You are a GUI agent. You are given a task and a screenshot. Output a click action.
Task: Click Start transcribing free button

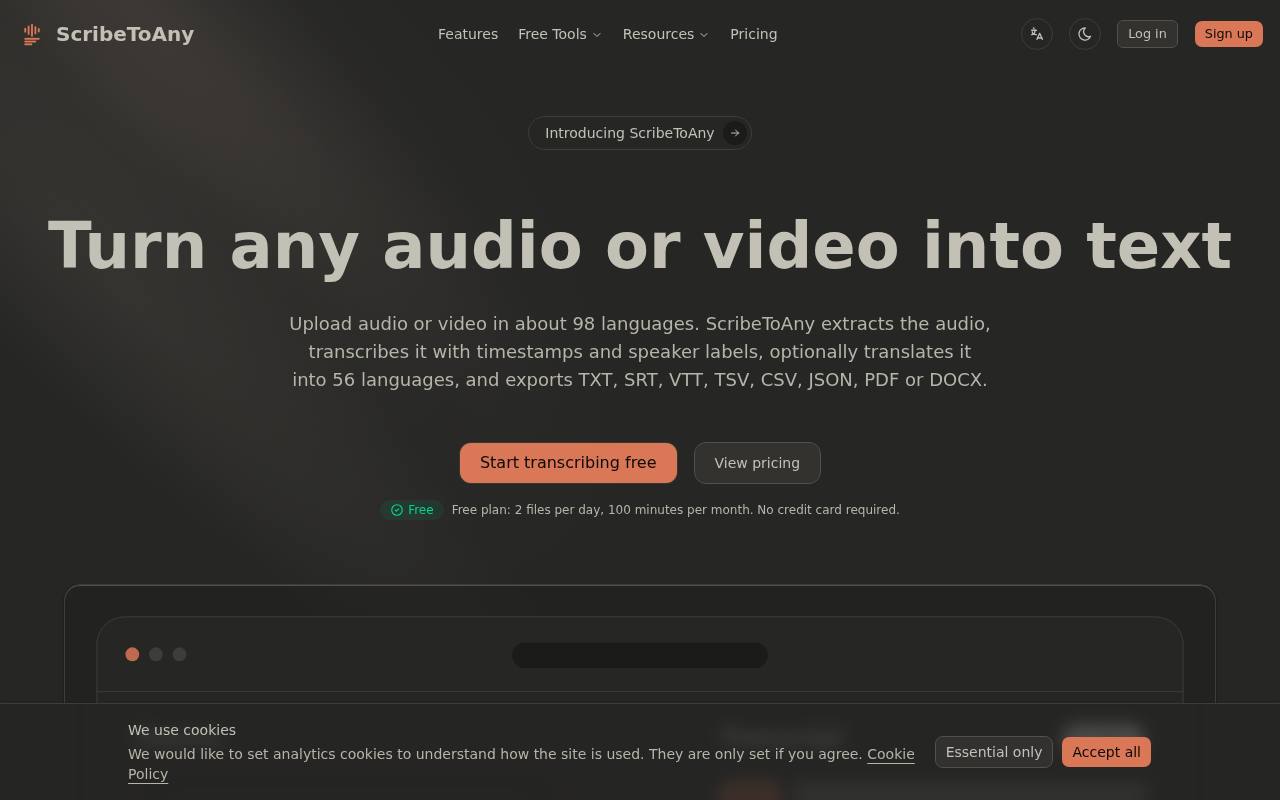coord(568,463)
